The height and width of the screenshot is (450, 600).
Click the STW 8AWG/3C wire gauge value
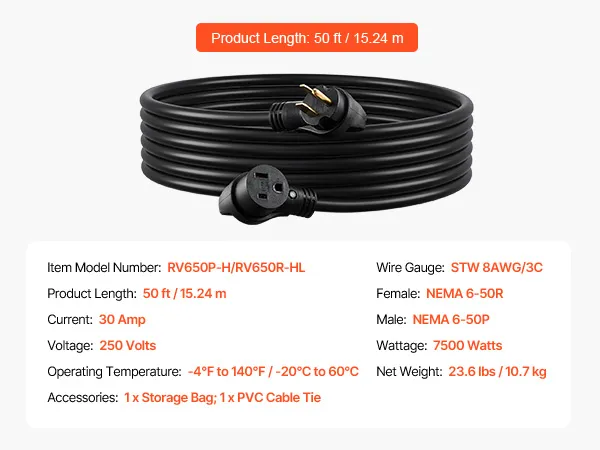pos(497,267)
